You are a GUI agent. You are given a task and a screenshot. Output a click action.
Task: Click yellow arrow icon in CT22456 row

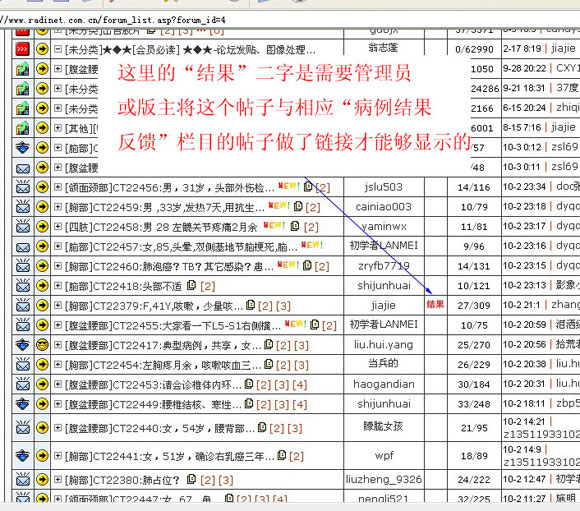pos(43,187)
